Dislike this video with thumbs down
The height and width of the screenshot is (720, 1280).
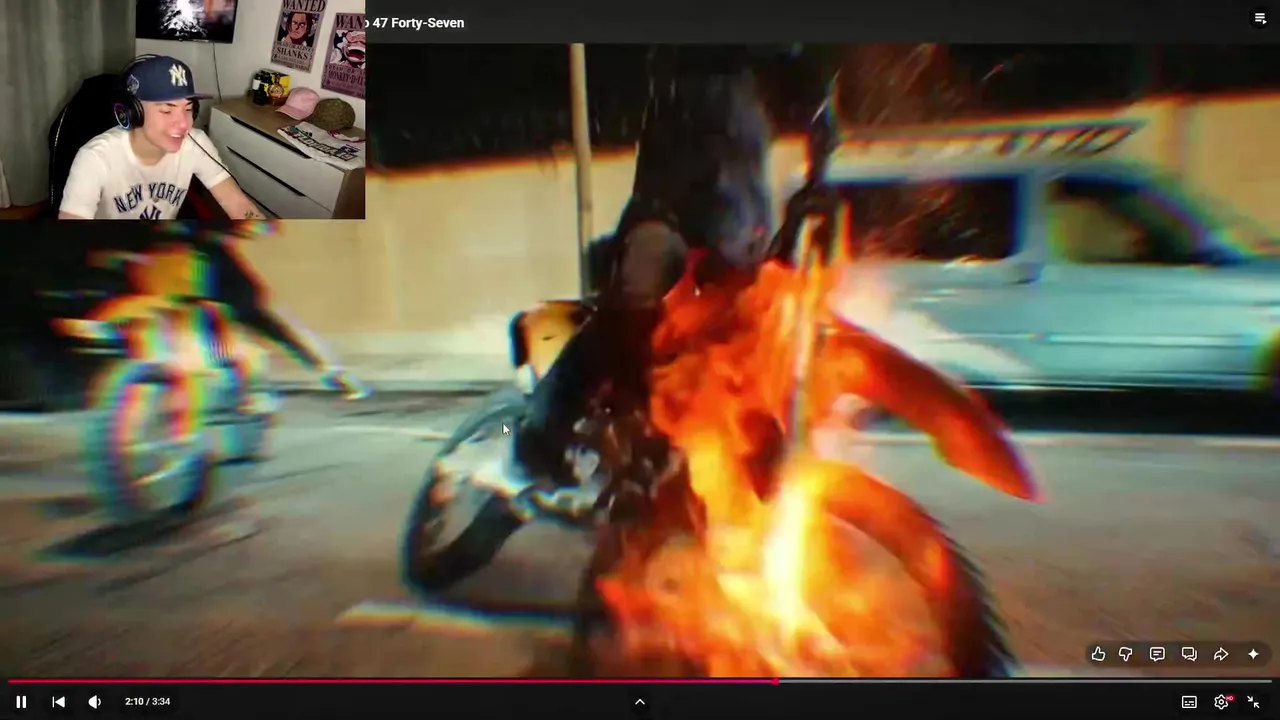1126,654
